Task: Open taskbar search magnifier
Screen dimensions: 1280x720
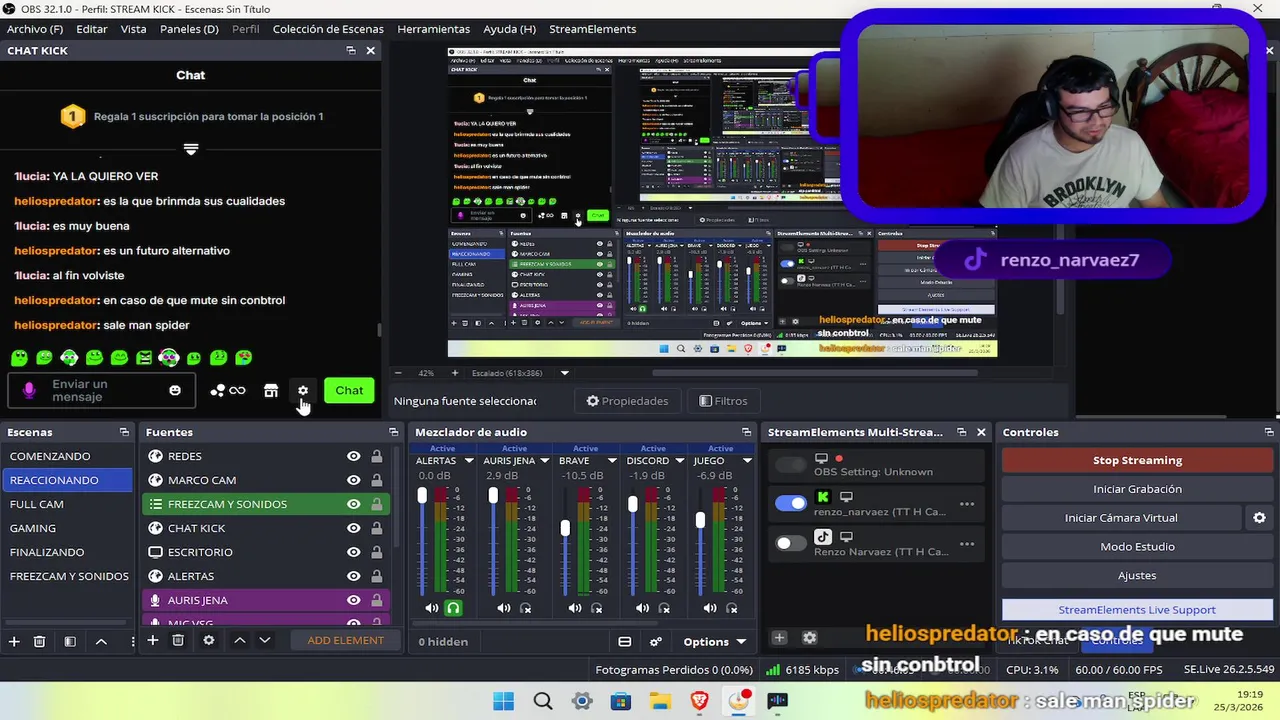Action: point(542,701)
